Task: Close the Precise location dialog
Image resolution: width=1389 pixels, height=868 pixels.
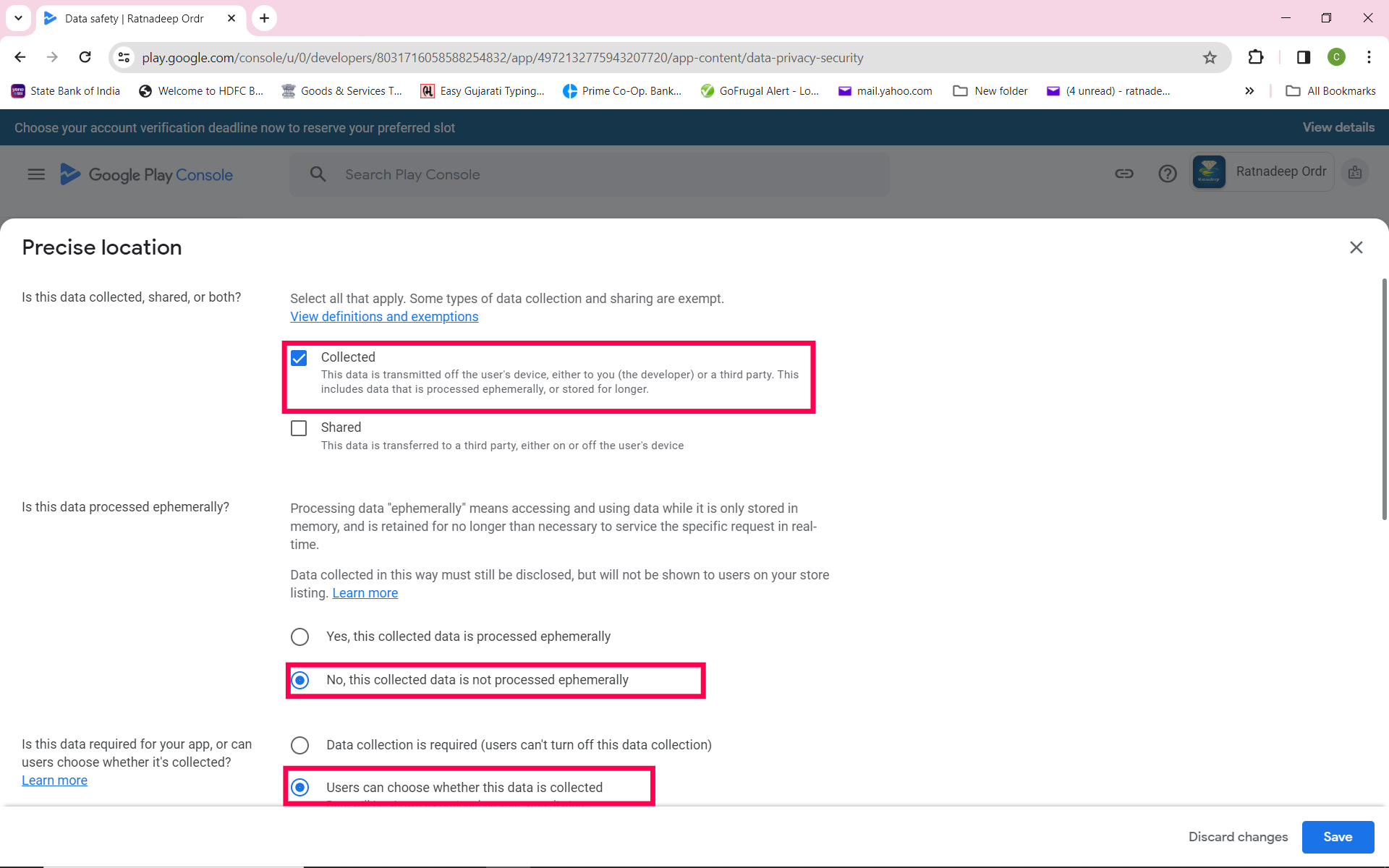Action: (1356, 247)
